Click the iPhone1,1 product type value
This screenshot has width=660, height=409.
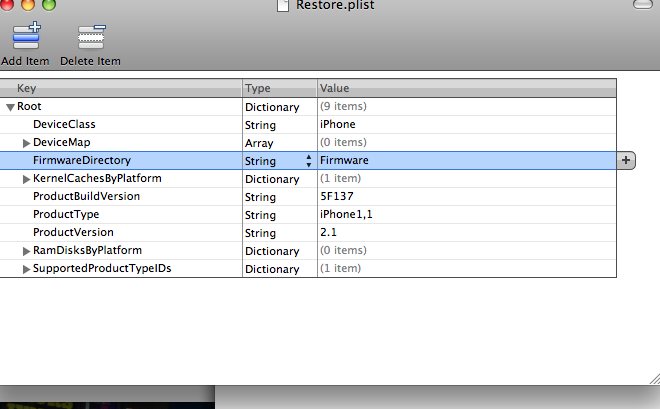tap(346, 214)
